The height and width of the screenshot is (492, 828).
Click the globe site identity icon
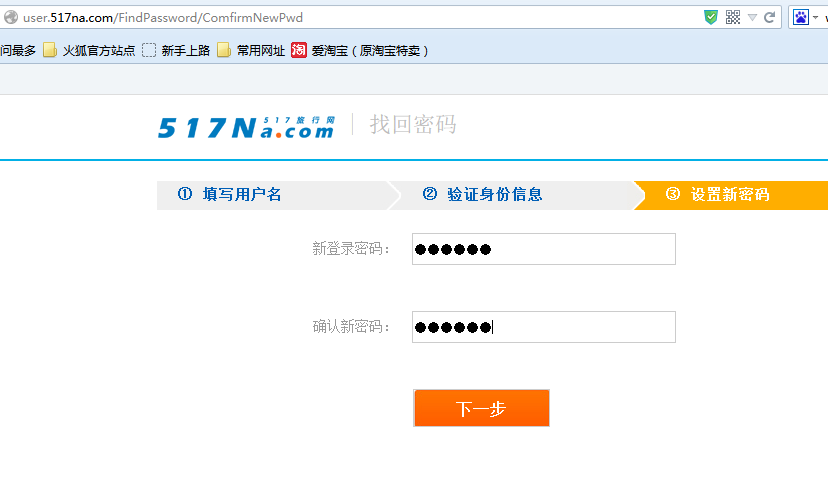coord(11,17)
